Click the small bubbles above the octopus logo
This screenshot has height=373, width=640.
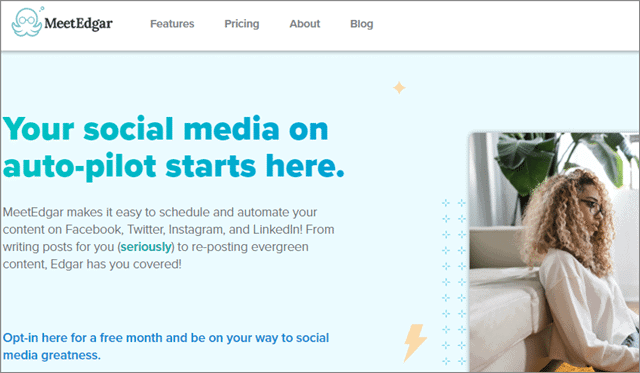[41, 9]
